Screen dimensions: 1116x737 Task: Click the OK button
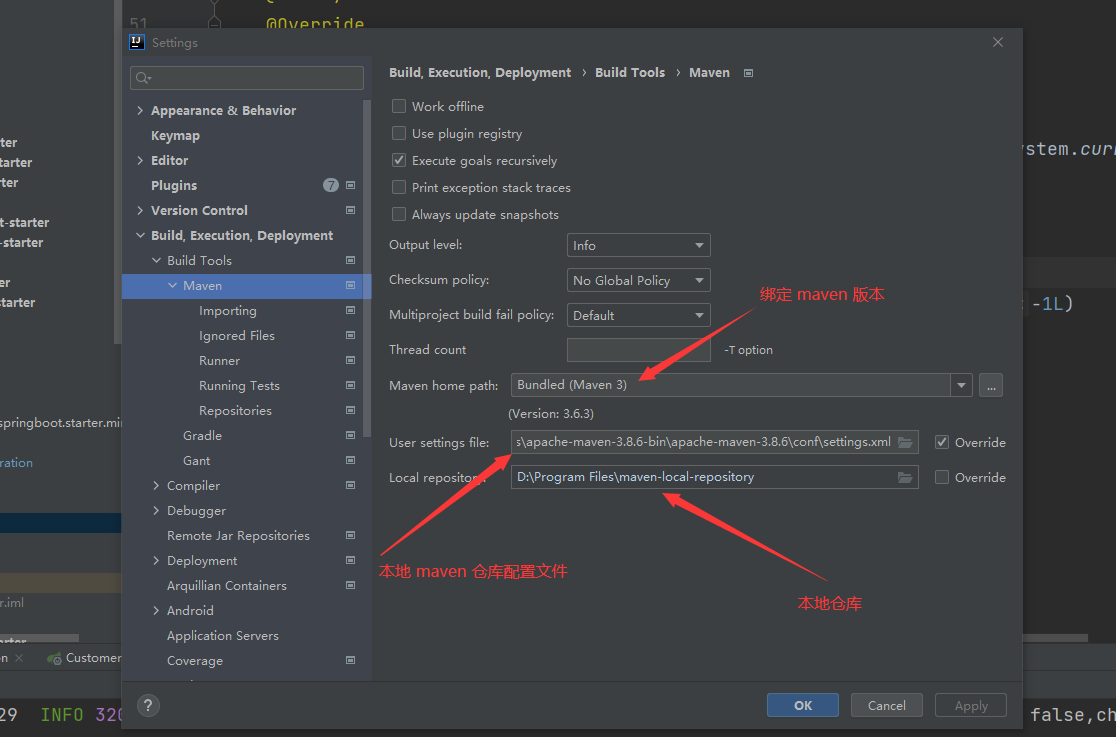[803, 705]
